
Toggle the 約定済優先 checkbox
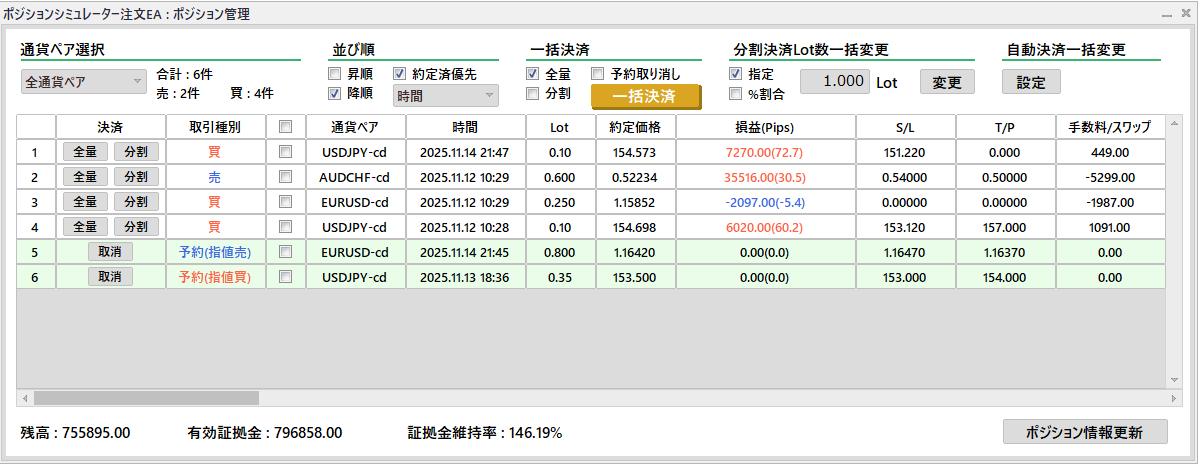click(x=400, y=74)
